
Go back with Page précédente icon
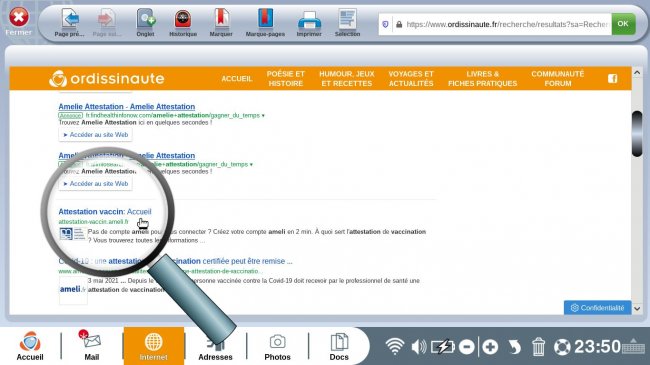[70, 18]
